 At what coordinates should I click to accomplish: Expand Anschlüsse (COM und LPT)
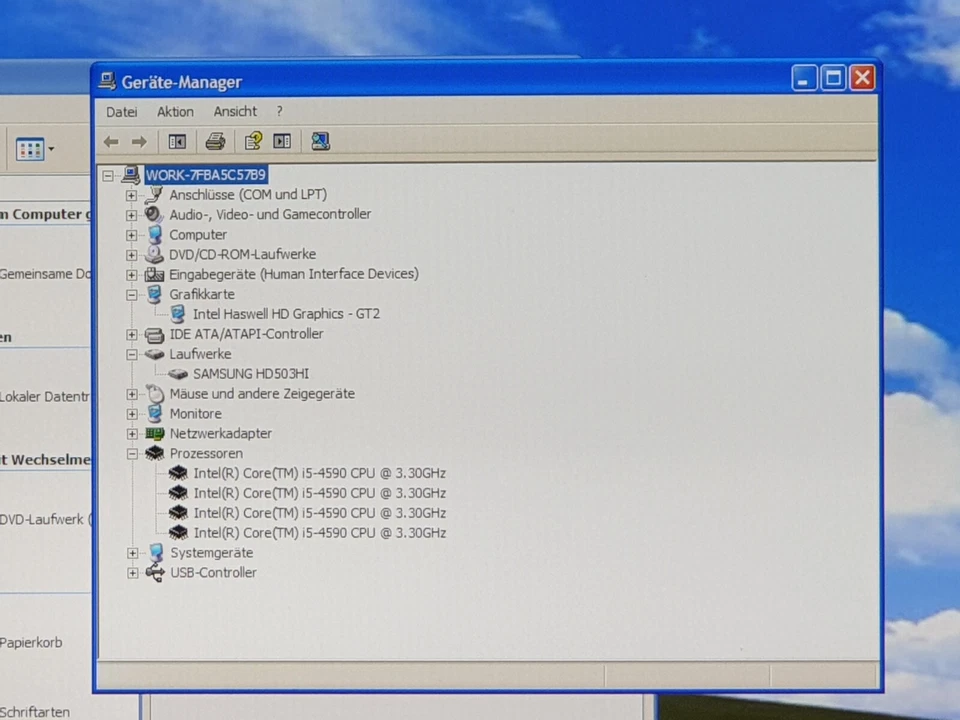(131, 196)
